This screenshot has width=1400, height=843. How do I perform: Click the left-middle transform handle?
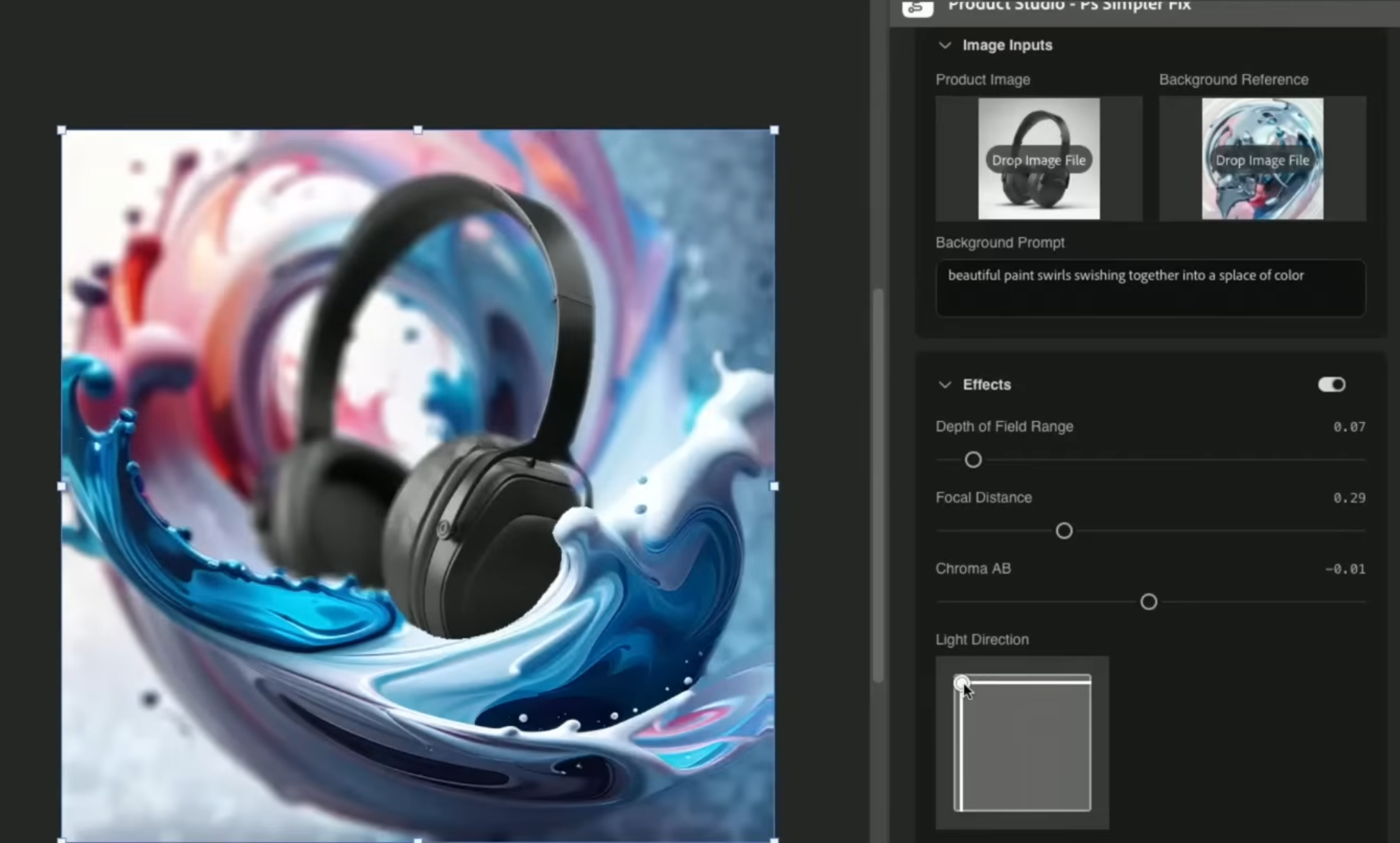pos(62,487)
